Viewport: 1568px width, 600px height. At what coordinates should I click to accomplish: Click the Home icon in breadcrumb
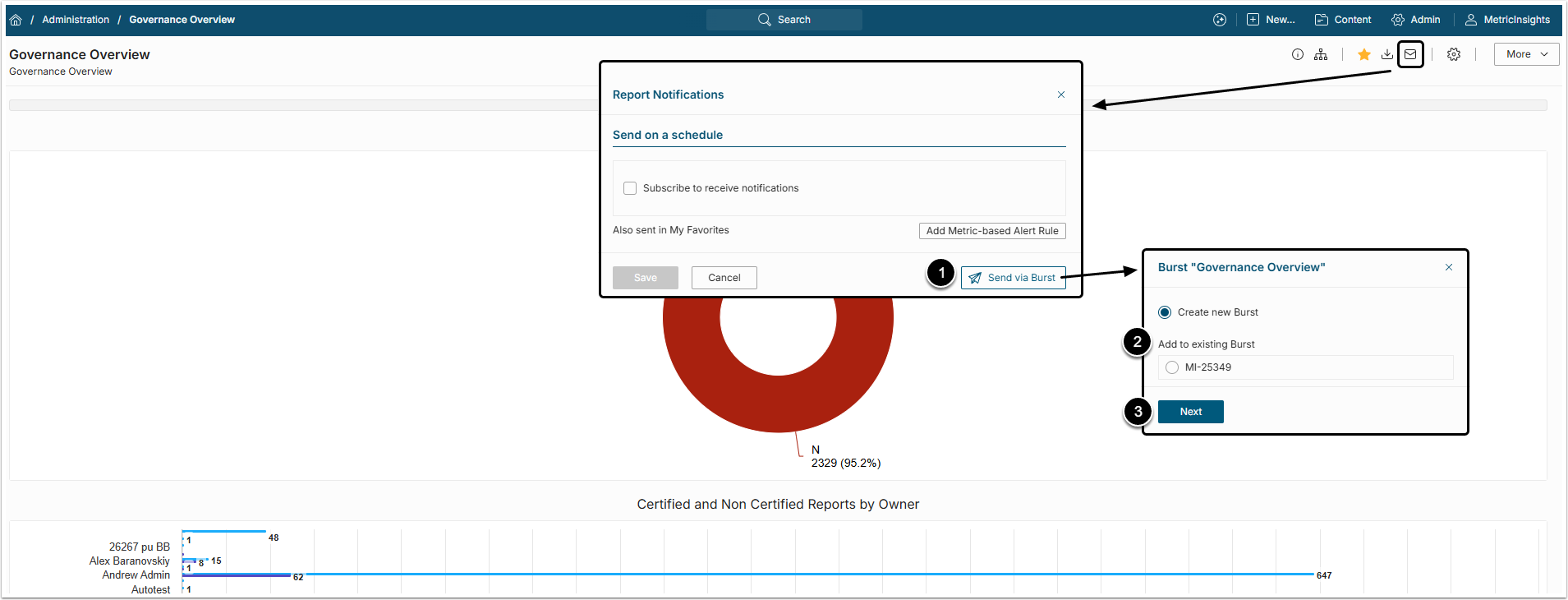click(16, 20)
